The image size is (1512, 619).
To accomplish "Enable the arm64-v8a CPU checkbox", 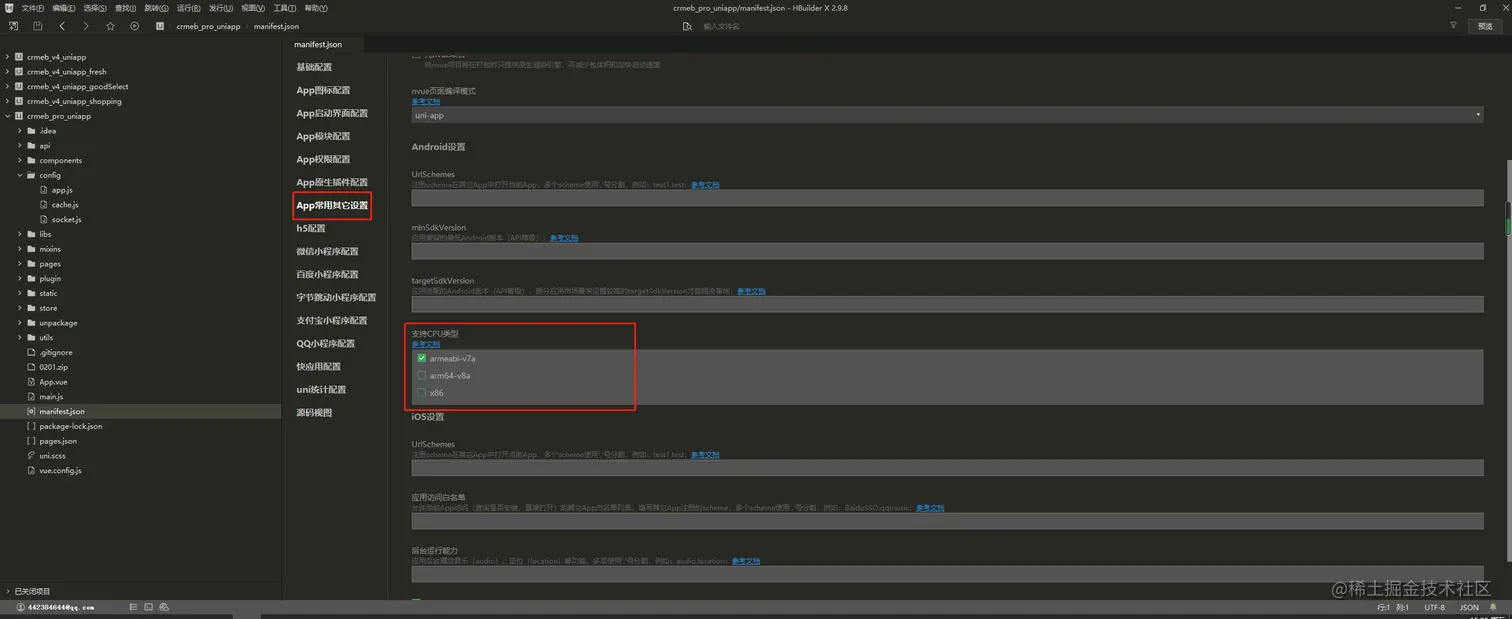I will (x=422, y=375).
